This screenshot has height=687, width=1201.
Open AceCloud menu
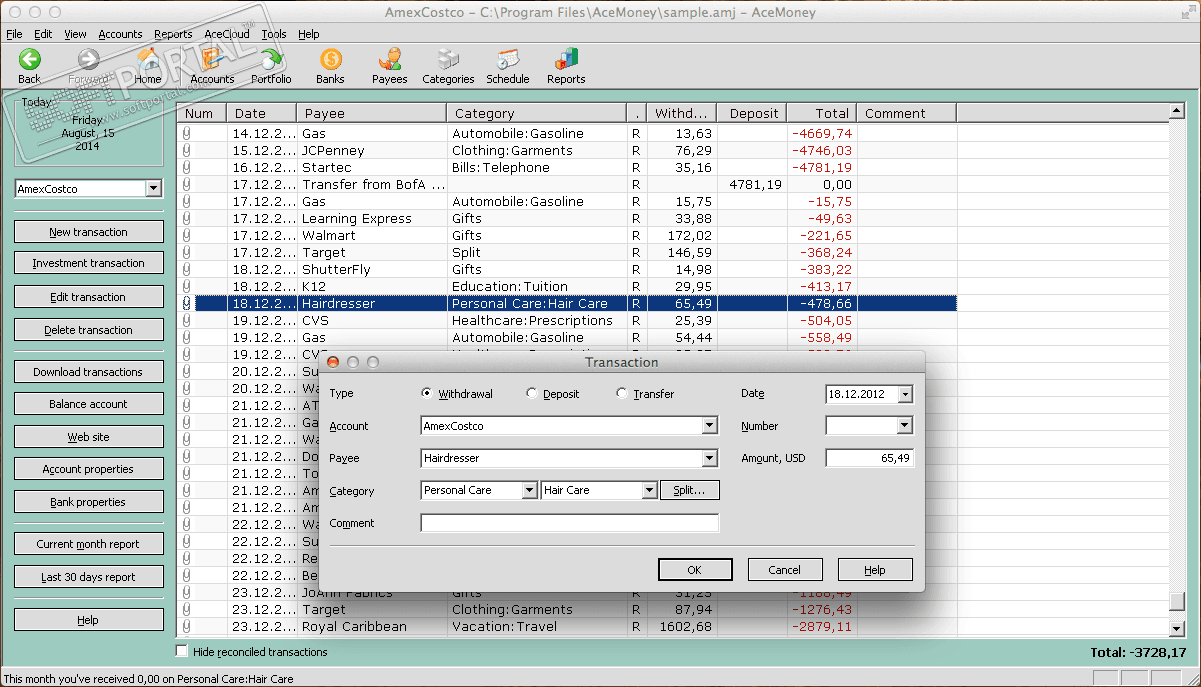coord(227,34)
